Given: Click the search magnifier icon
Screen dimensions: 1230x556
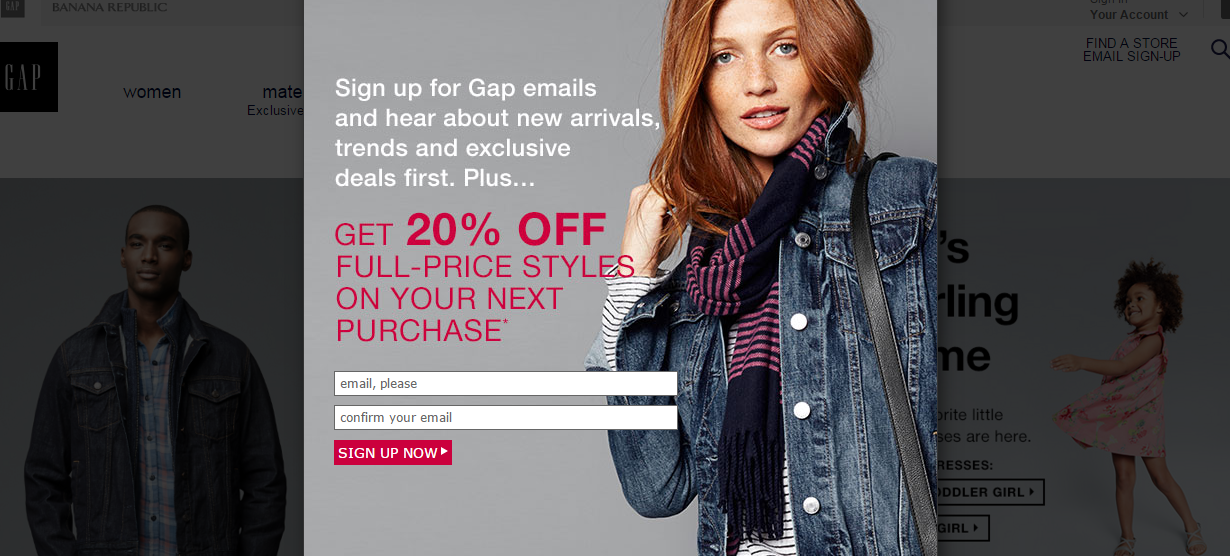Looking at the screenshot, I should click(1219, 49).
